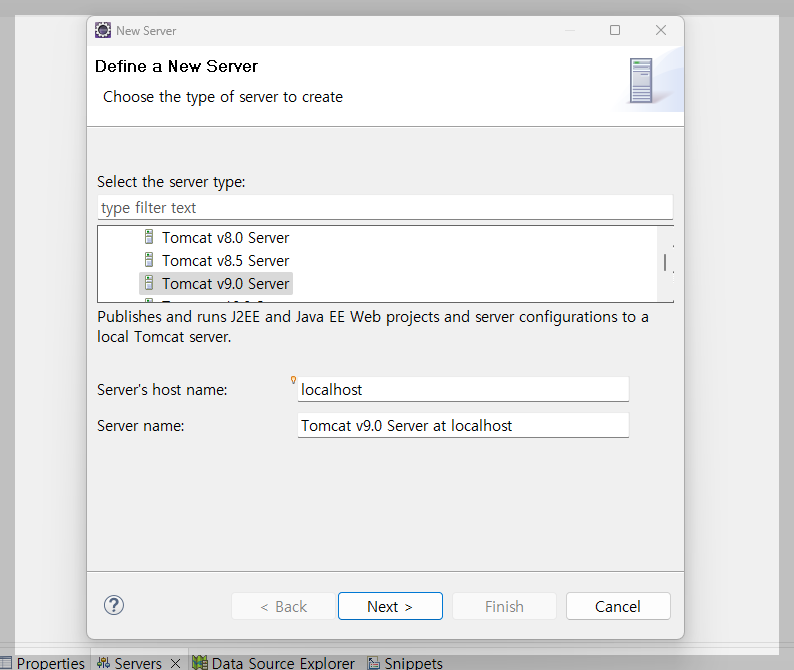Image resolution: width=794 pixels, height=670 pixels.
Task: Focus the type filter text field
Action: pos(385,208)
